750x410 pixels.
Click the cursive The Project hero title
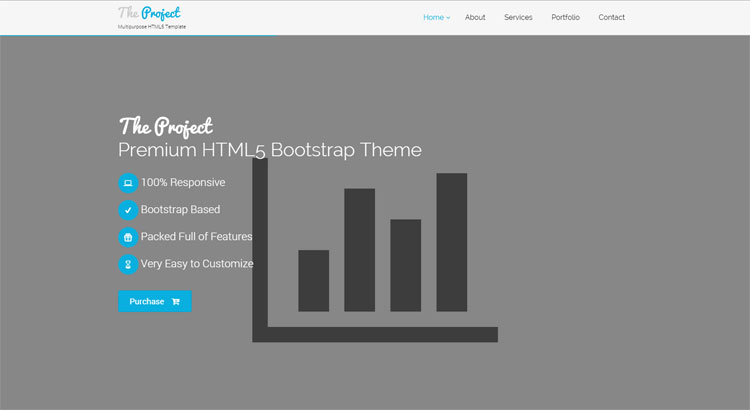pyautogui.click(x=165, y=126)
